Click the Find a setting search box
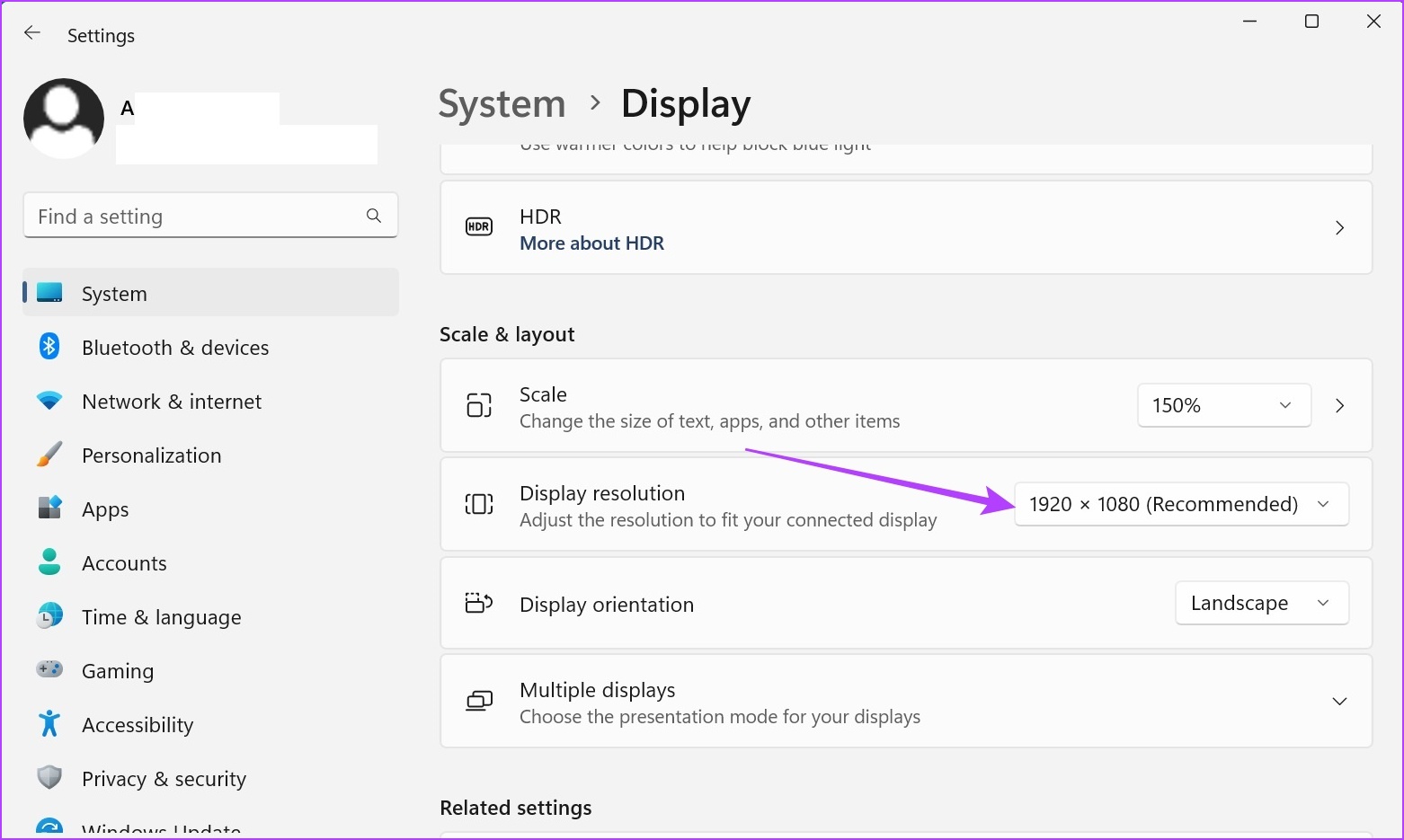Screen dimensions: 1404x840 210,216
